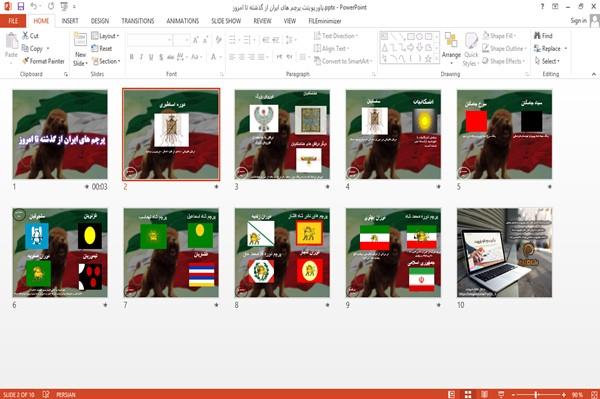Collapse the ribbon with the chevron
This screenshot has width=600, height=399.
(594, 74)
